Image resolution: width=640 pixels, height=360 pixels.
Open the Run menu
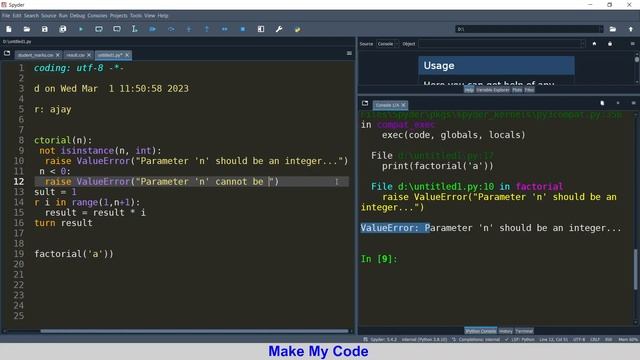(63, 16)
